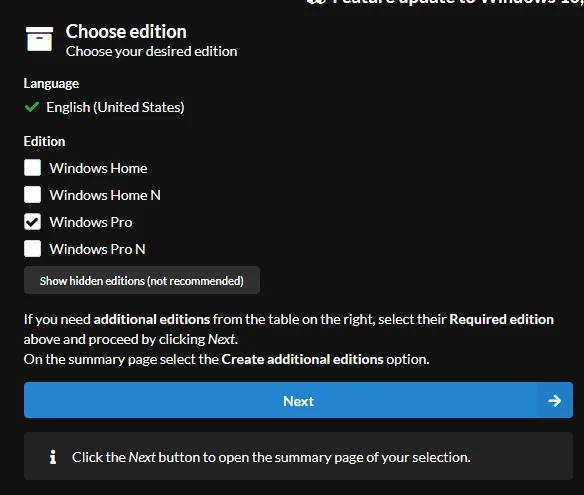Viewport: 584px width, 495px height.
Task: Click the Create additional editions bold text
Action: [302, 359]
